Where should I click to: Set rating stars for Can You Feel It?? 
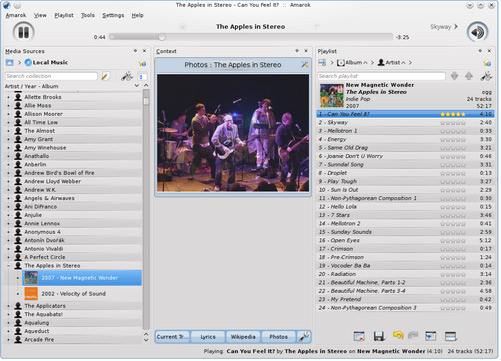click(452, 114)
